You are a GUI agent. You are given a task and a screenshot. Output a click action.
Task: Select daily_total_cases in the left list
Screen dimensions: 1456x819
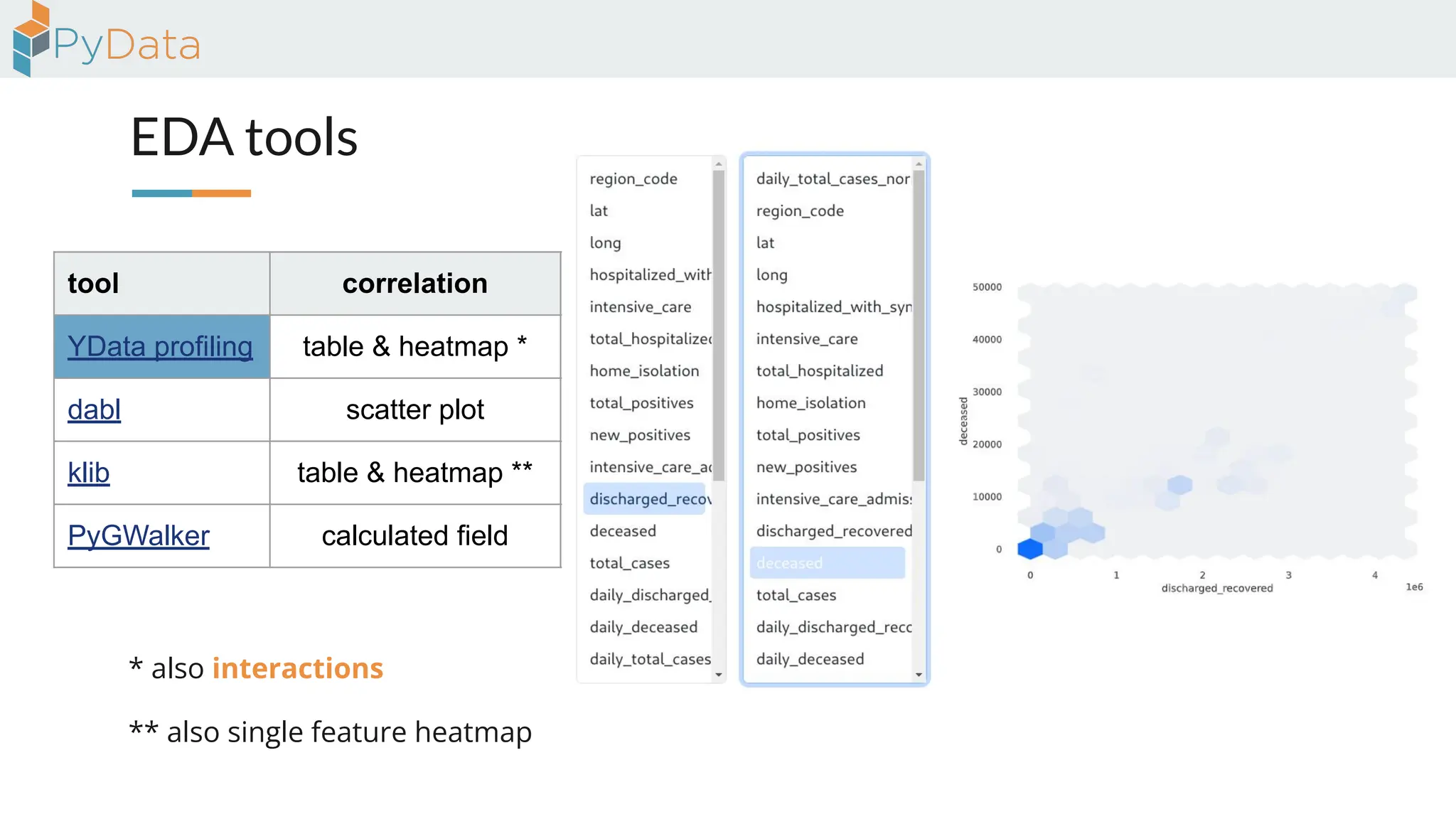pos(650,659)
